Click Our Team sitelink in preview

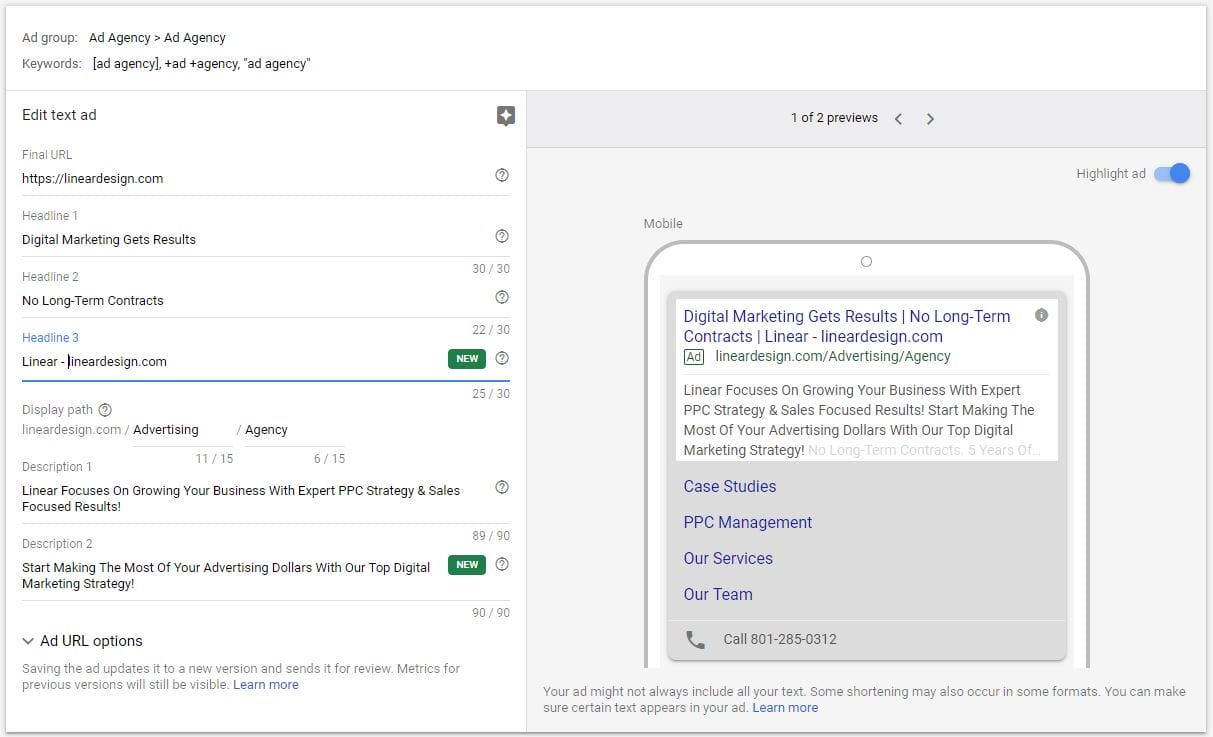pyautogui.click(x=718, y=595)
